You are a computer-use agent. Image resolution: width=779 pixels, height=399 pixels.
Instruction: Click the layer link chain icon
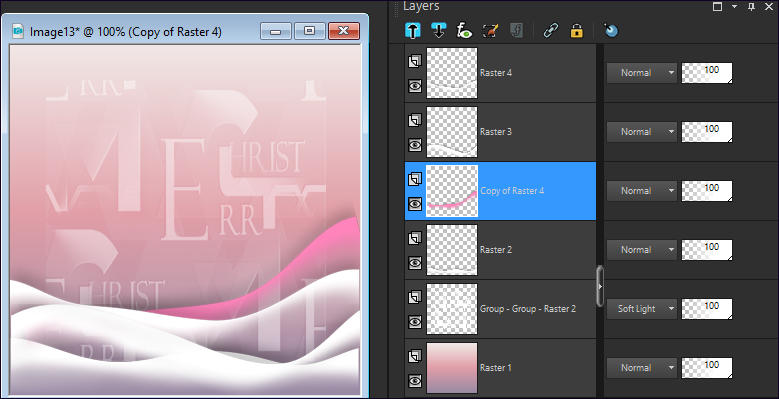click(x=550, y=31)
